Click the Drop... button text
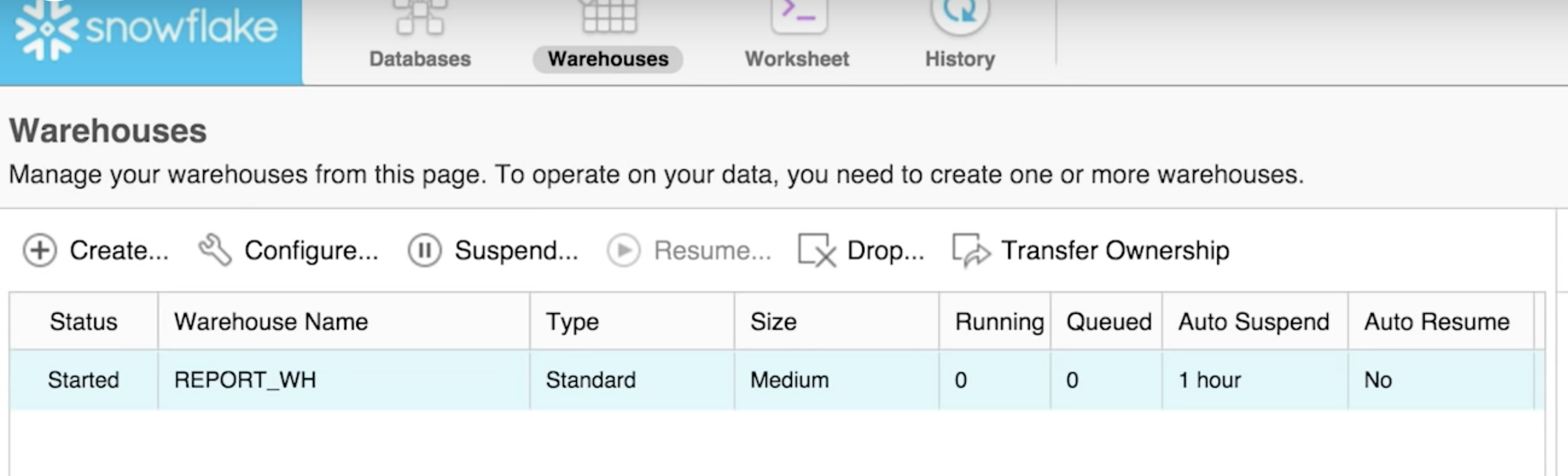Image resolution: width=1568 pixels, height=476 pixels. click(886, 251)
